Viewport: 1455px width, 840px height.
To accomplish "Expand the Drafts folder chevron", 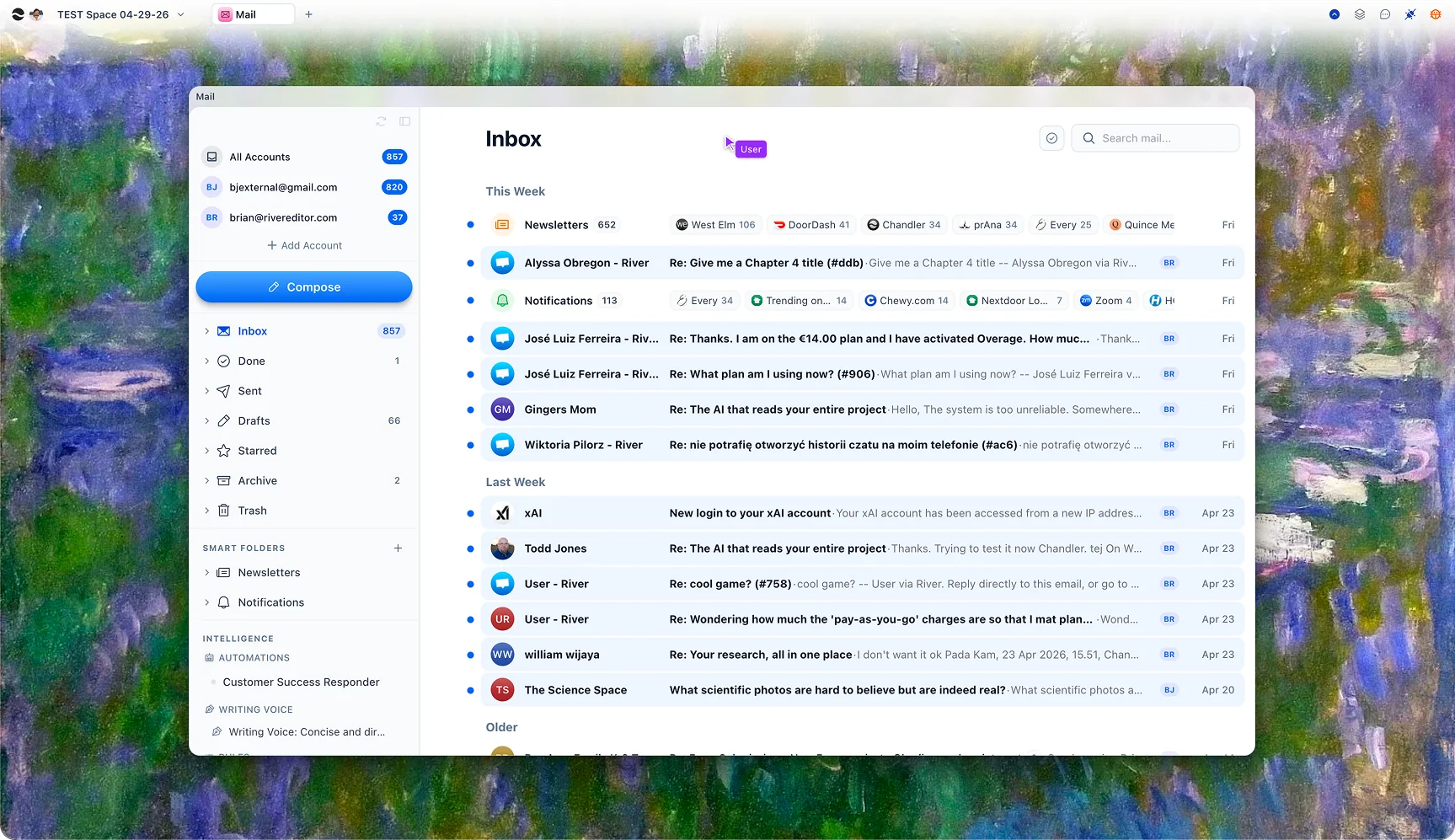I will (206, 420).
